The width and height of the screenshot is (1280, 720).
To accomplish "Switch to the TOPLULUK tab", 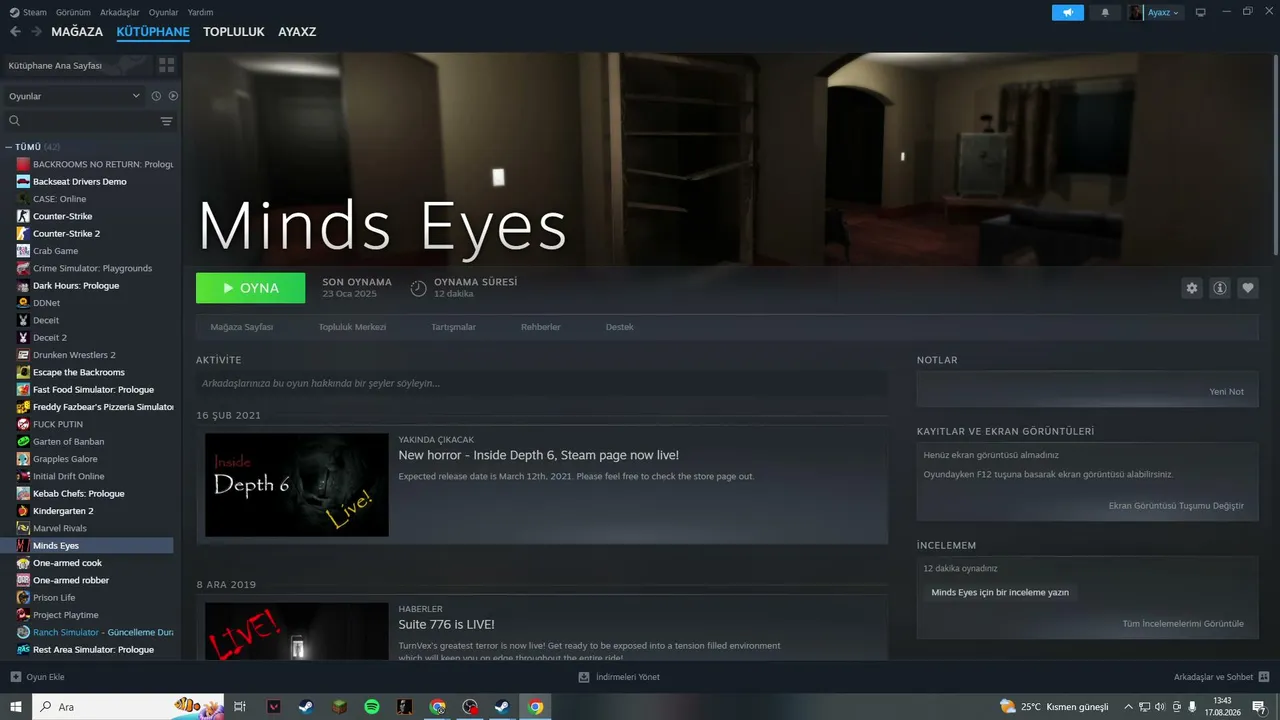I will [234, 32].
